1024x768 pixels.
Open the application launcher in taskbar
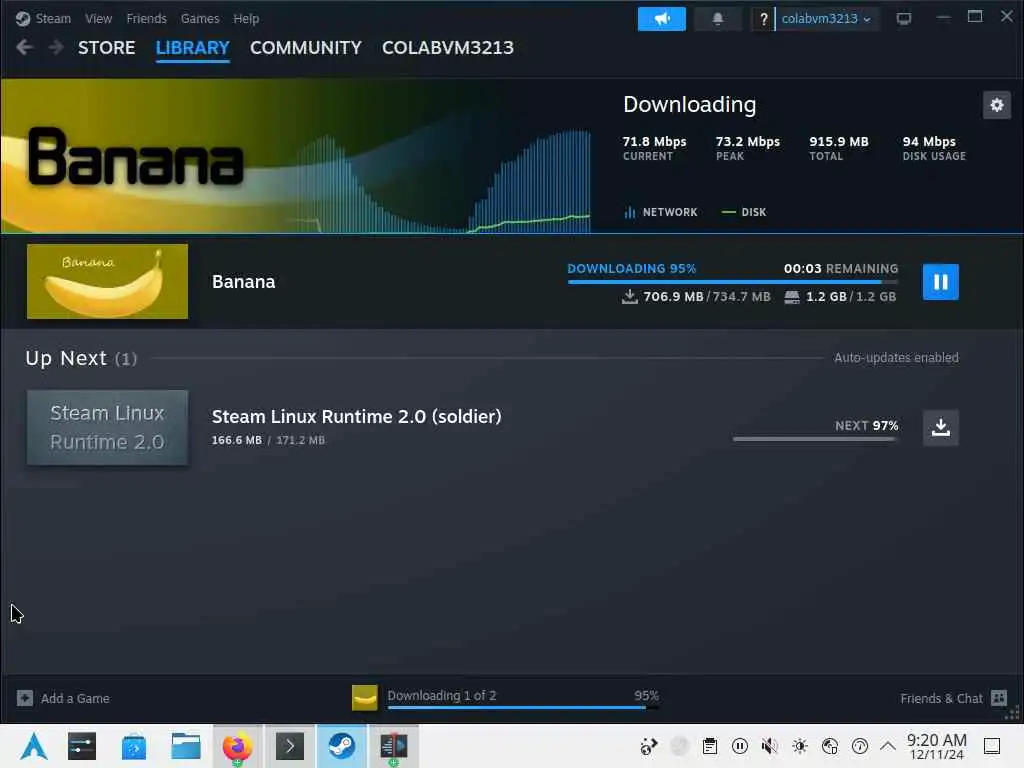34,746
